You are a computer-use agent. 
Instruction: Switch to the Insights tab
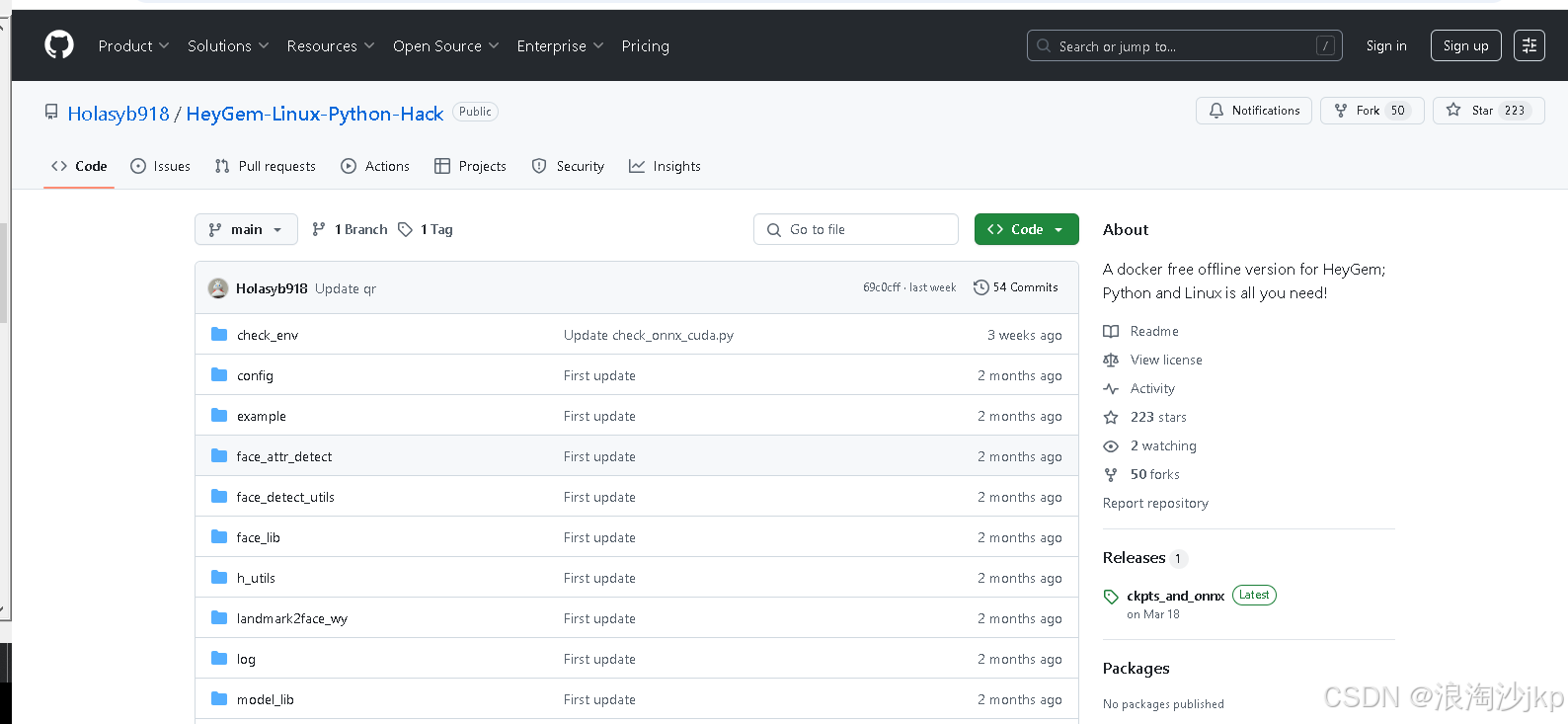click(665, 166)
